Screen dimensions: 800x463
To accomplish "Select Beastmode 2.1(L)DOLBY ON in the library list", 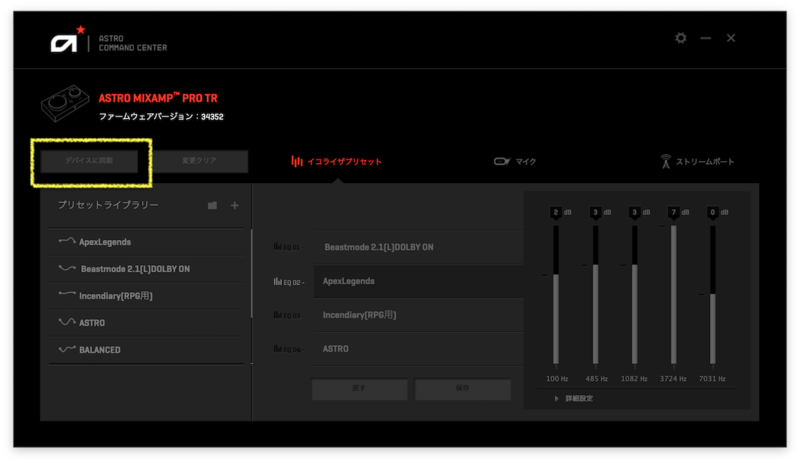I will 146,269.
